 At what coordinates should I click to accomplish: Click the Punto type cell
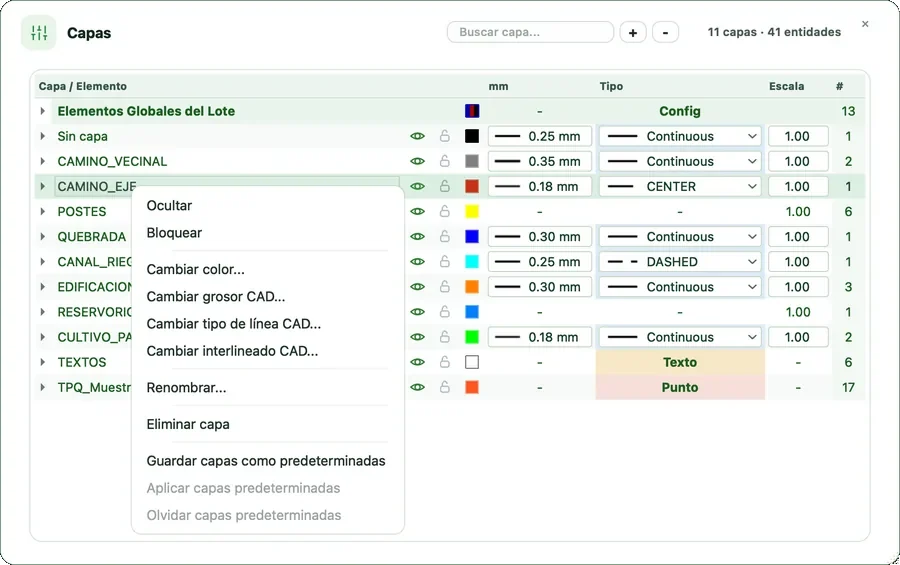pos(680,387)
